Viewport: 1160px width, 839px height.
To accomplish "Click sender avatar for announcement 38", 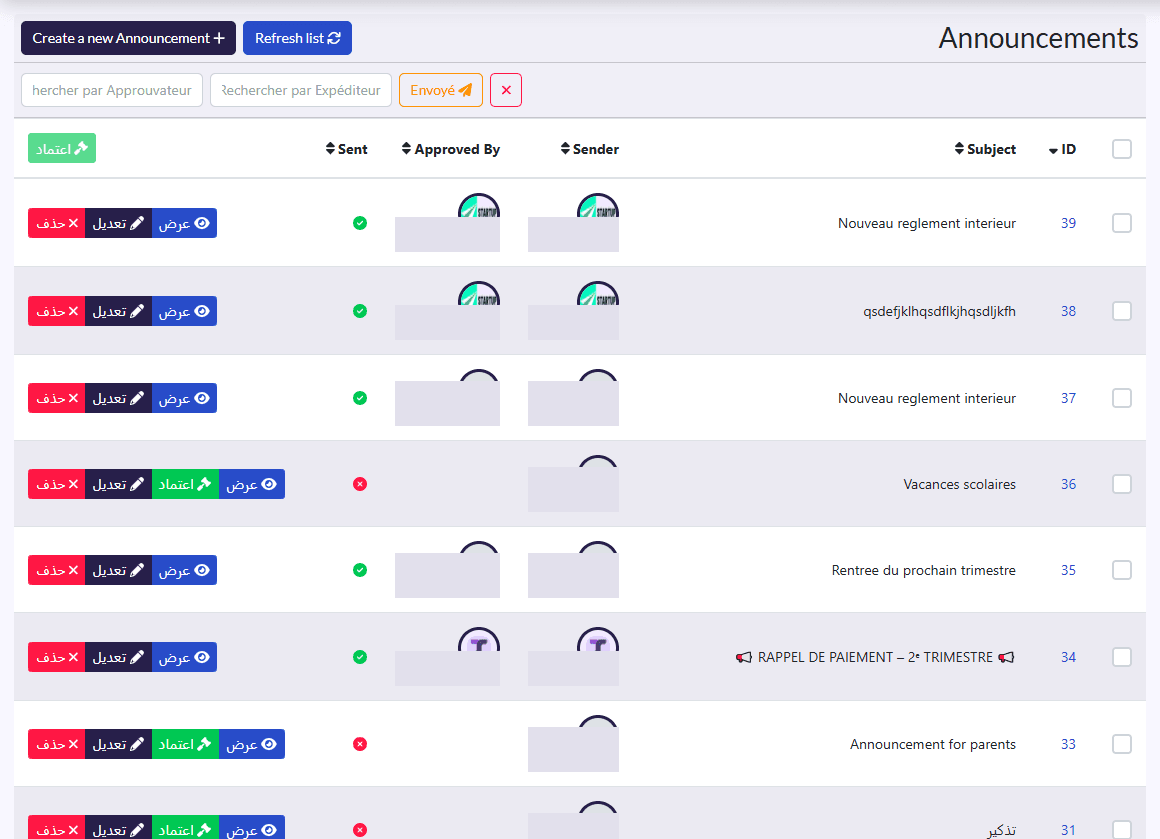I will pyautogui.click(x=598, y=294).
